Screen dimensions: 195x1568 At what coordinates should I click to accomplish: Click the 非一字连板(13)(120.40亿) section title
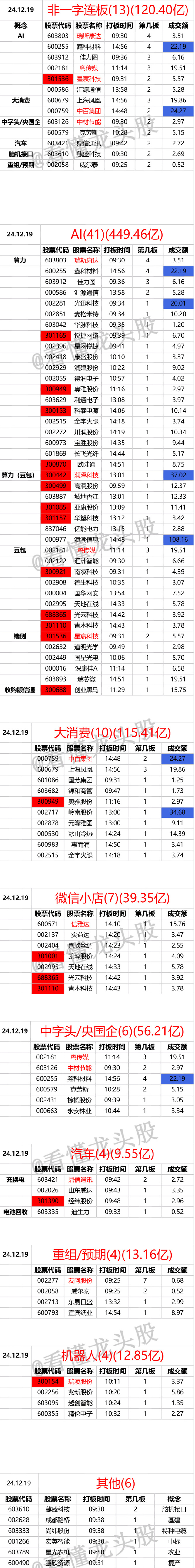tap(118, 10)
